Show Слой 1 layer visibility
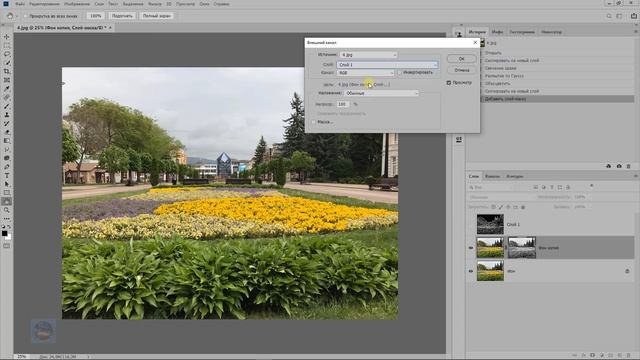Viewport: 640px width, 360px height. [x=471, y=224]
